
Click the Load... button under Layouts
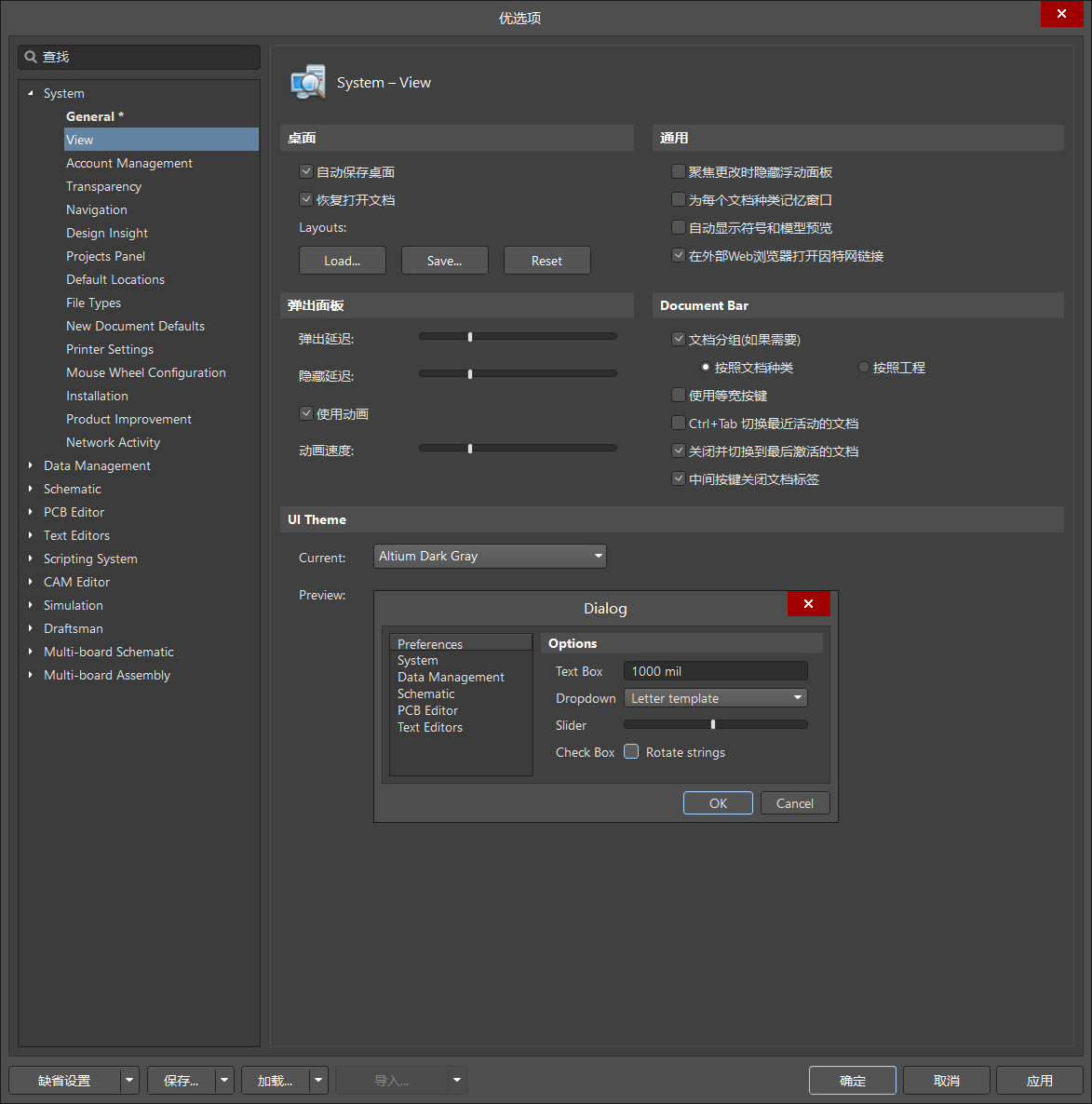(x=342, y=260)
